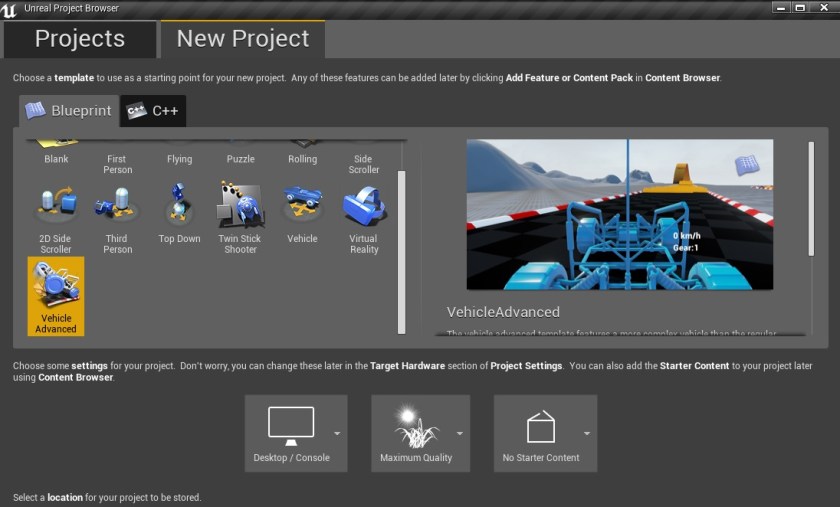Choose the Flying template

click(179, 154)
